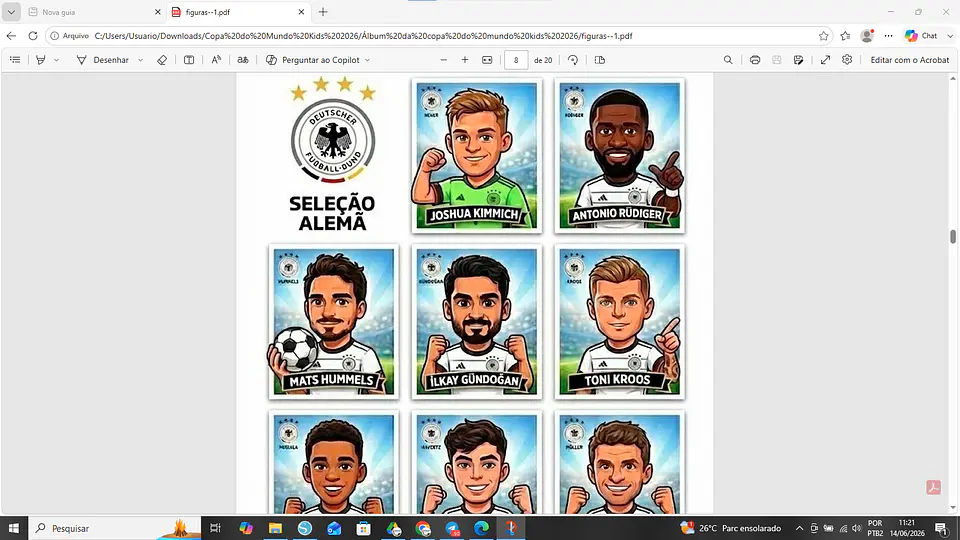Click the Seleção Alemã crest

(x=333, y=141)
